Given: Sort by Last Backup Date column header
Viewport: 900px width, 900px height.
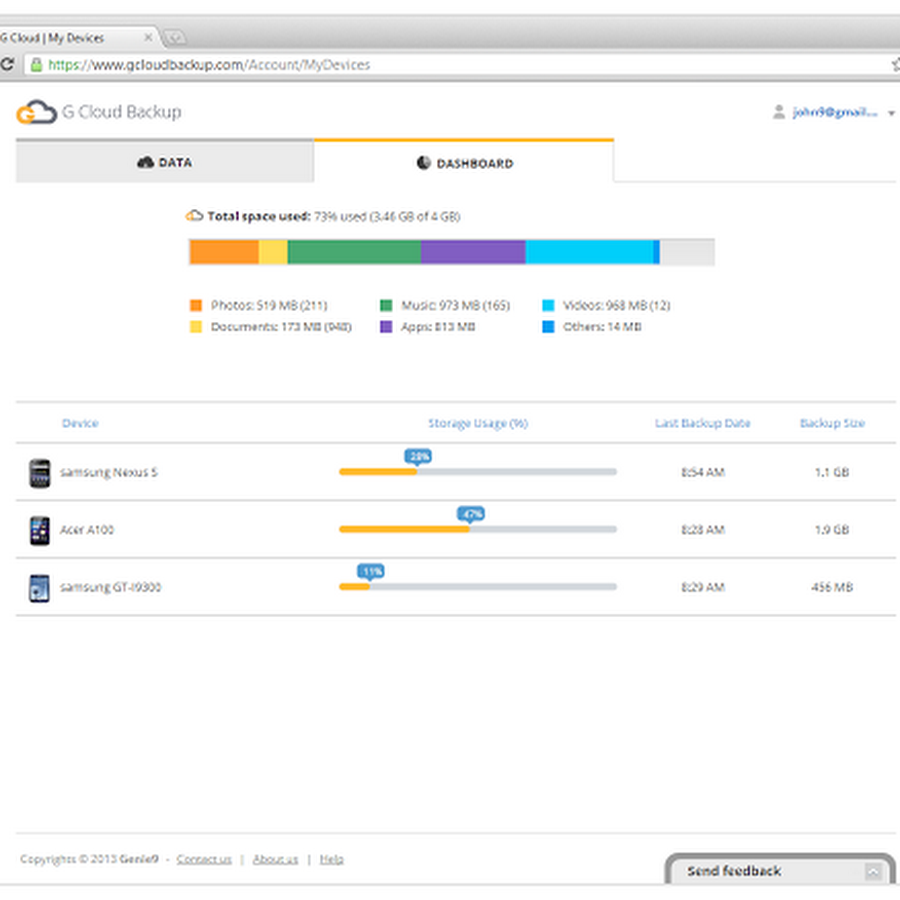Looking at the screenshot, I should [x=703, y=423].
